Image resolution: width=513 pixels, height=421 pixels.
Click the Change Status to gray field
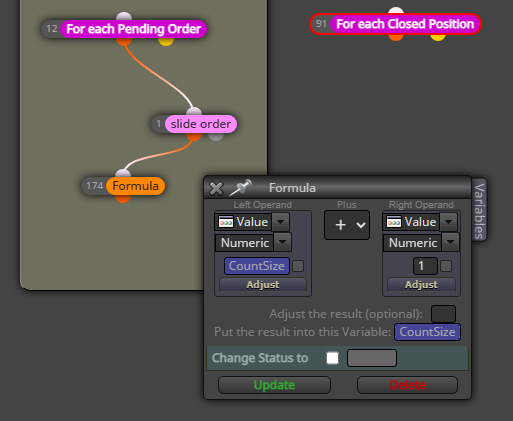tap(372, 358)
